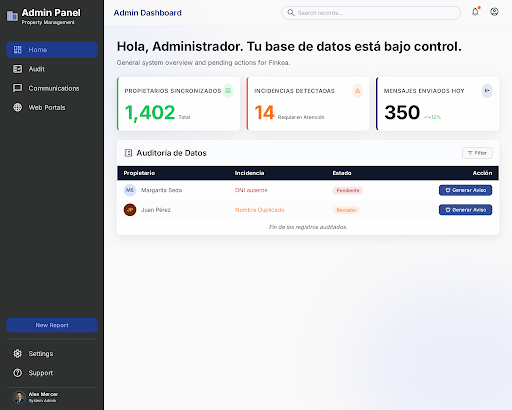512x410 pixels.
Task: Click the Acción column header
Action: click(x=482, y=173)
